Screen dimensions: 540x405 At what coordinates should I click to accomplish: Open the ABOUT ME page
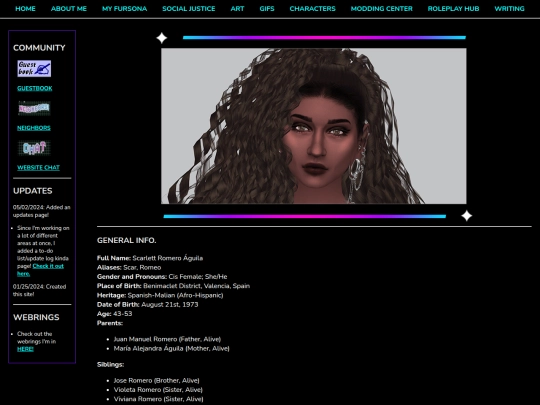pos(69,9)
